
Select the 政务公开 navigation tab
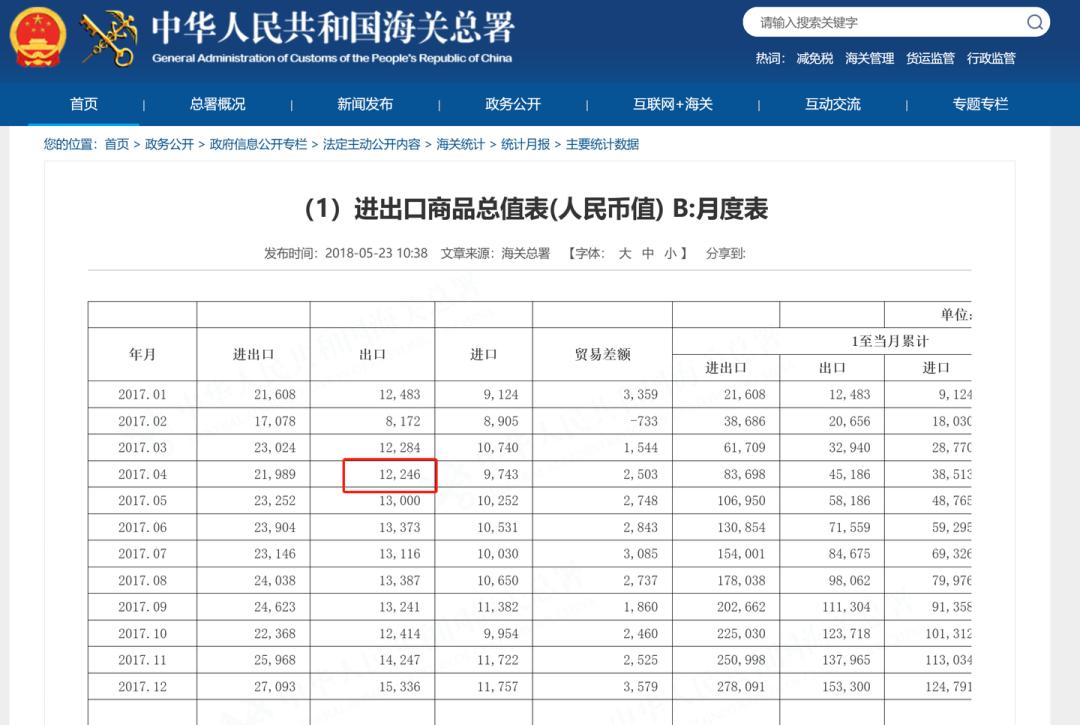[510, 103]
